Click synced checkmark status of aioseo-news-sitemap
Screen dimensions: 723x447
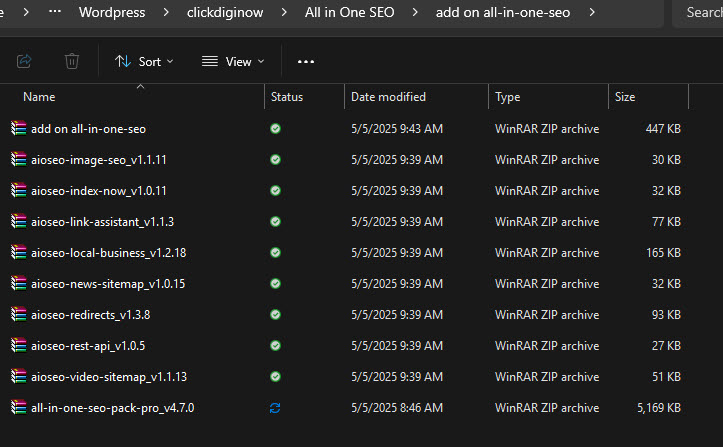(x=275, y=284)
